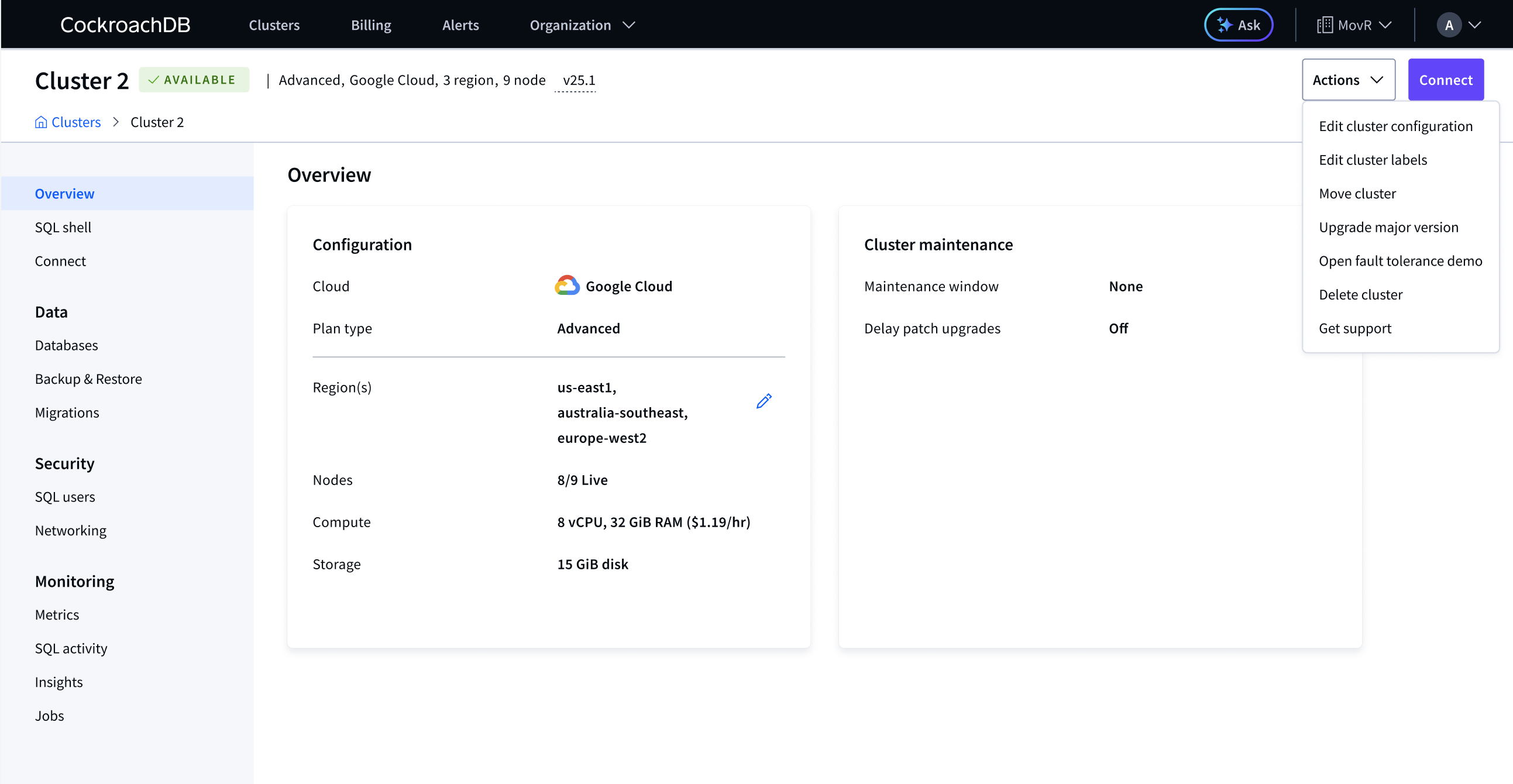Image resolution: width=1513 pixels, height=784 pixels.
Task: Go to Networking settings
Action: click(70, 530)
